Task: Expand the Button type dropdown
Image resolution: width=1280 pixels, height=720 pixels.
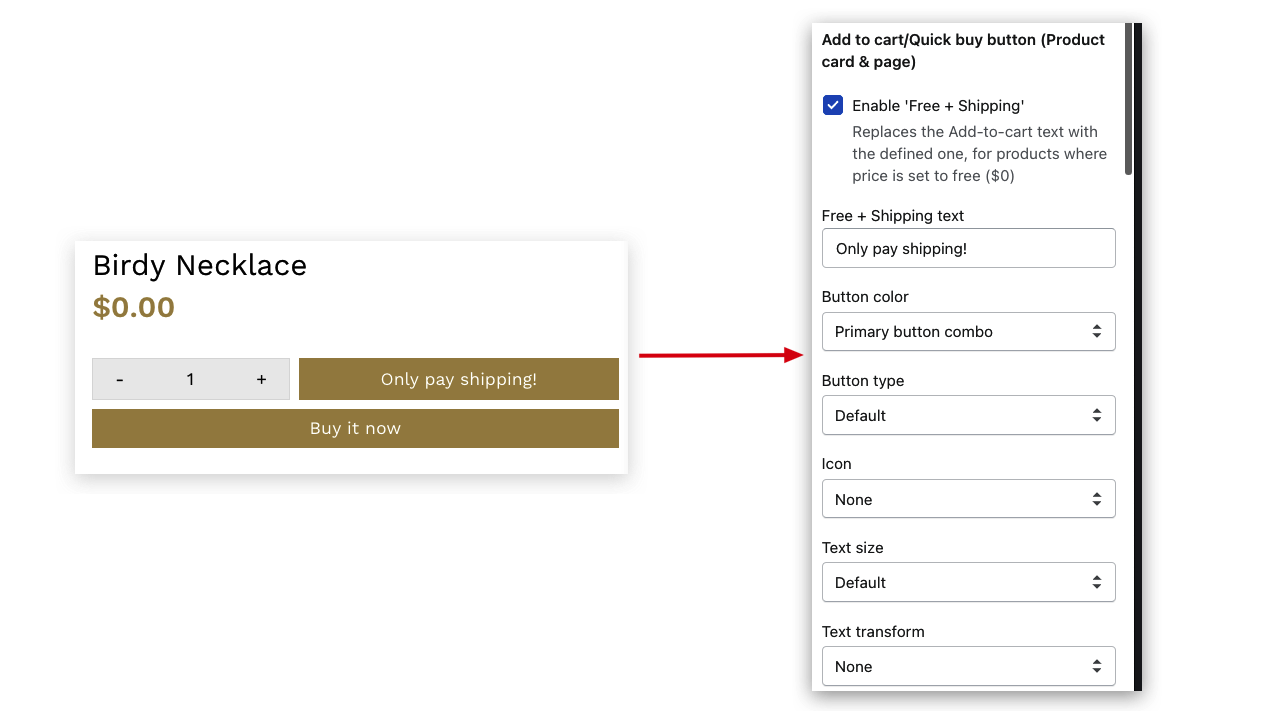Action: 968,415
